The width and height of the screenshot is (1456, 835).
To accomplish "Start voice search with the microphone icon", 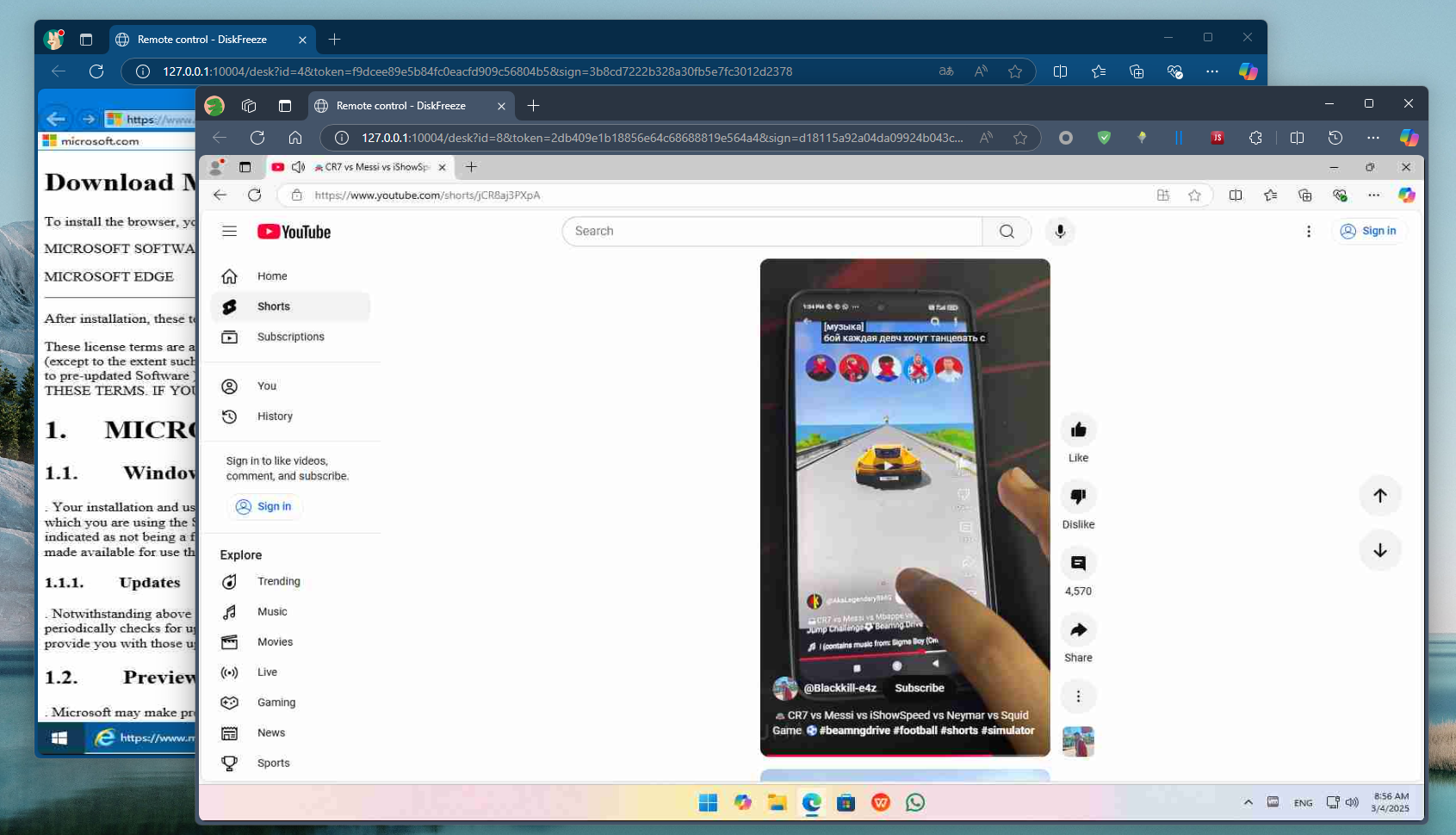I will pyautogui.click(x=1060, y=232).
